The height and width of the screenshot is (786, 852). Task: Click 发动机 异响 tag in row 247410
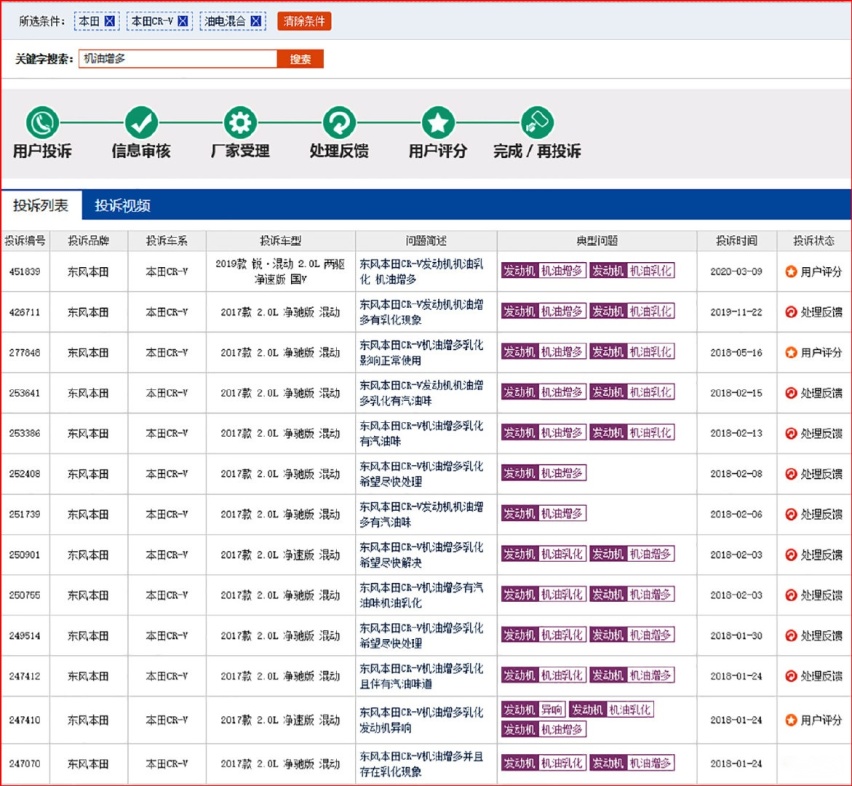tap(533, 709)
